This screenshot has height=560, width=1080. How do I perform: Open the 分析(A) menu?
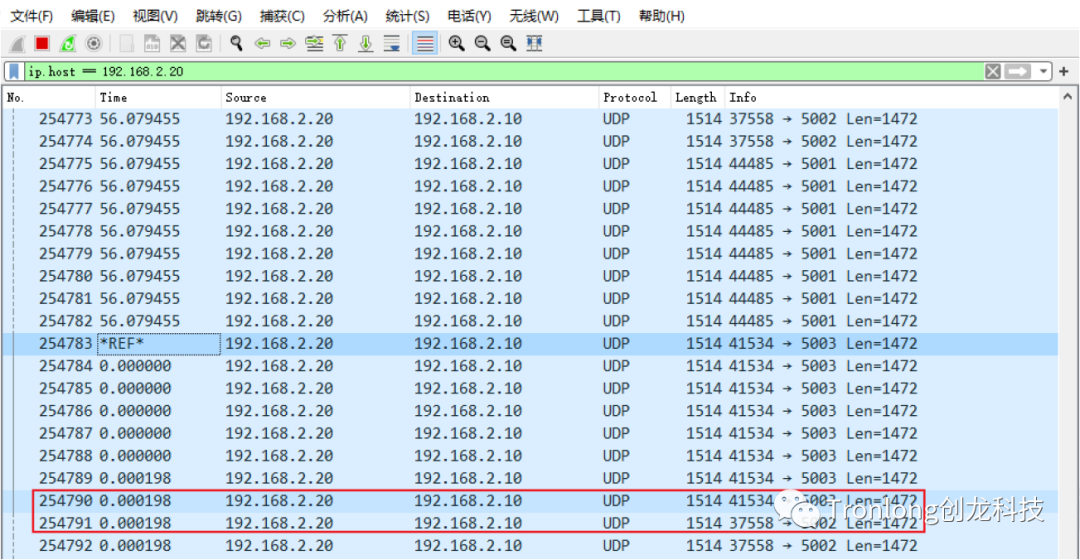tap(345, 16)
